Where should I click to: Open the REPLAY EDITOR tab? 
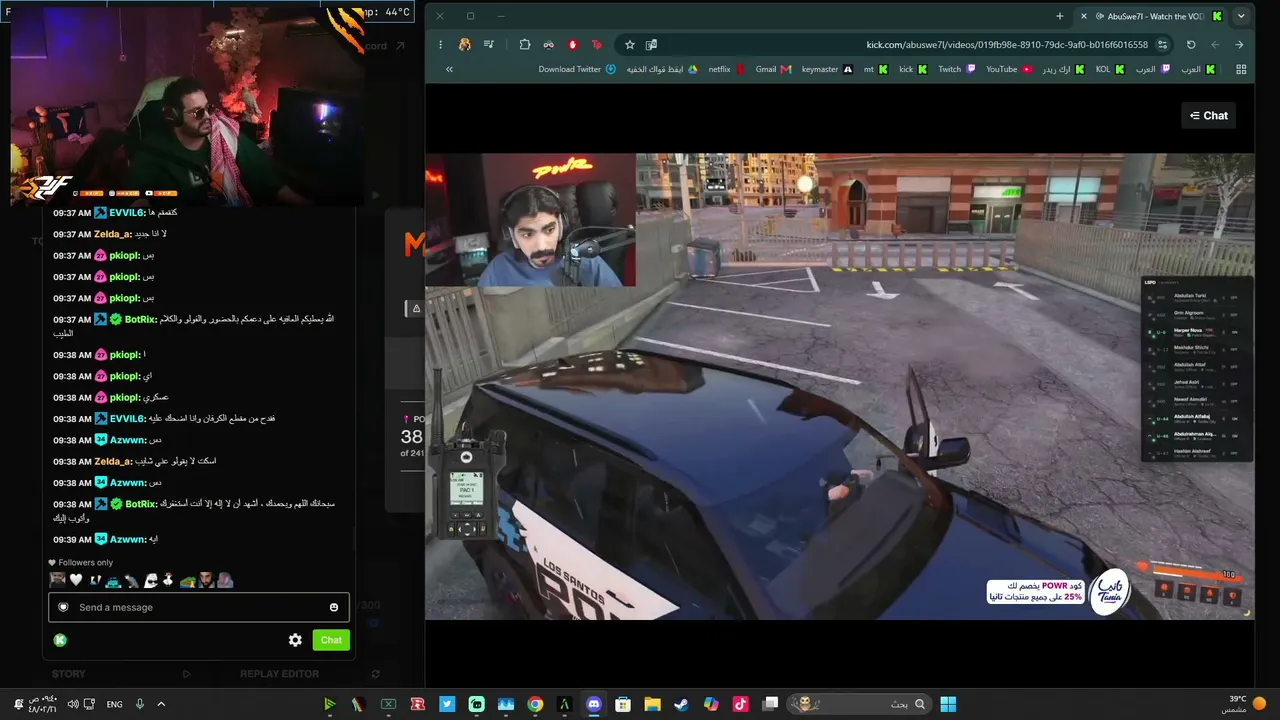coord(279,674)
